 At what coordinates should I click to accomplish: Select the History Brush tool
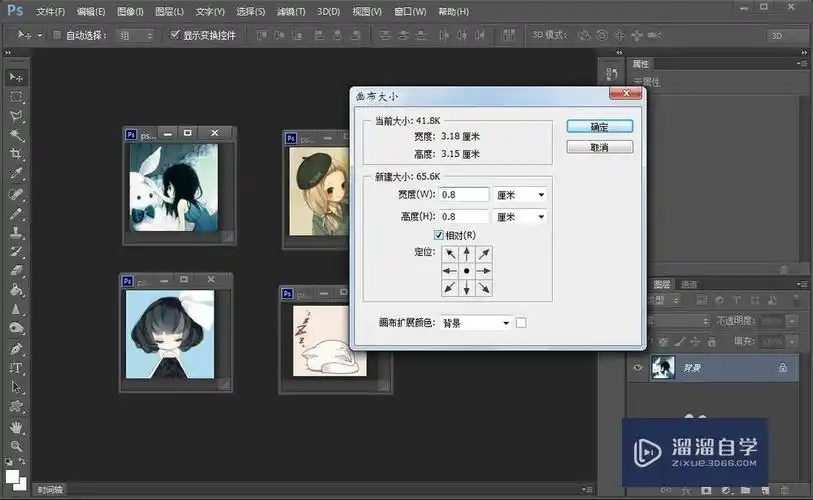click(x=16, y=252)
